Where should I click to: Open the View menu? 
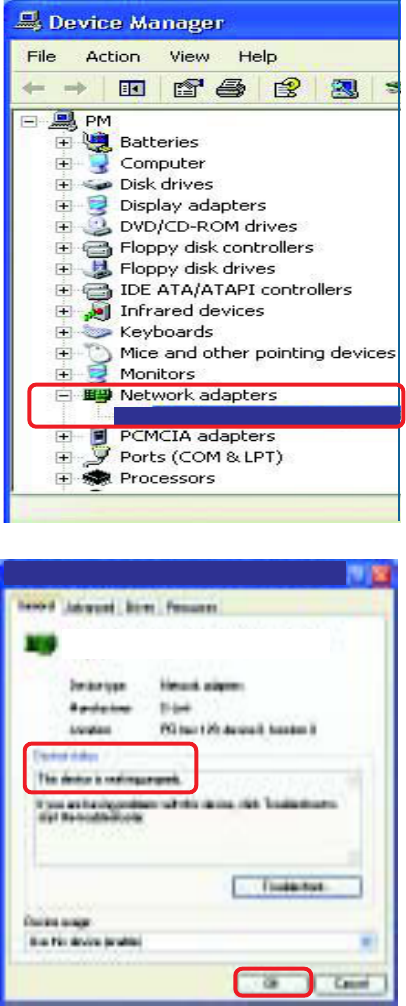[x=190, y=56]
